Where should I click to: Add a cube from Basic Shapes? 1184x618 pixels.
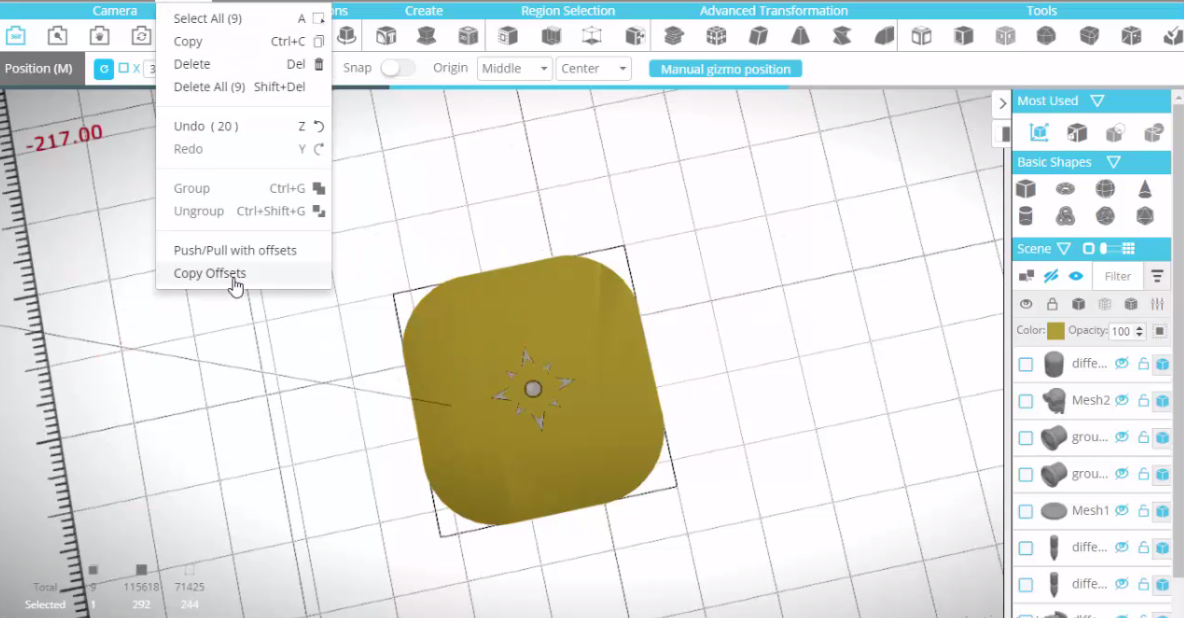[1025, 188]
